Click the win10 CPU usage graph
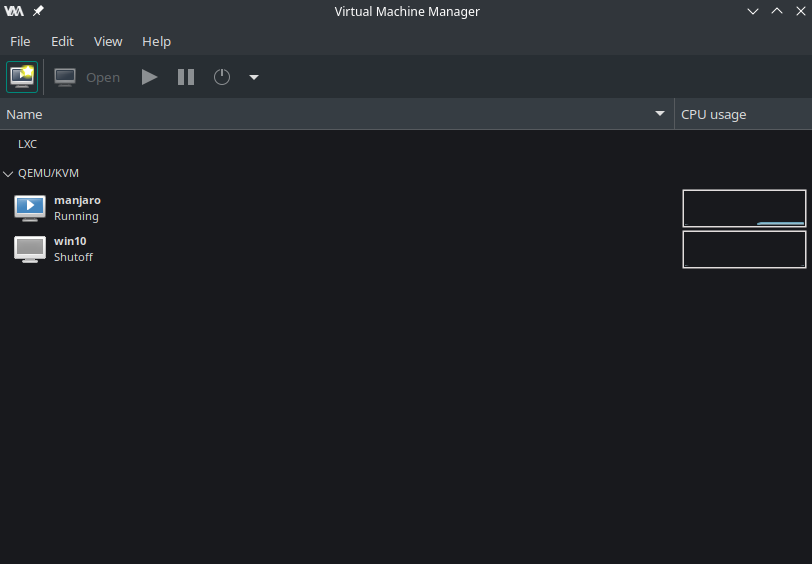812x564 pixels. coord(744,249)
